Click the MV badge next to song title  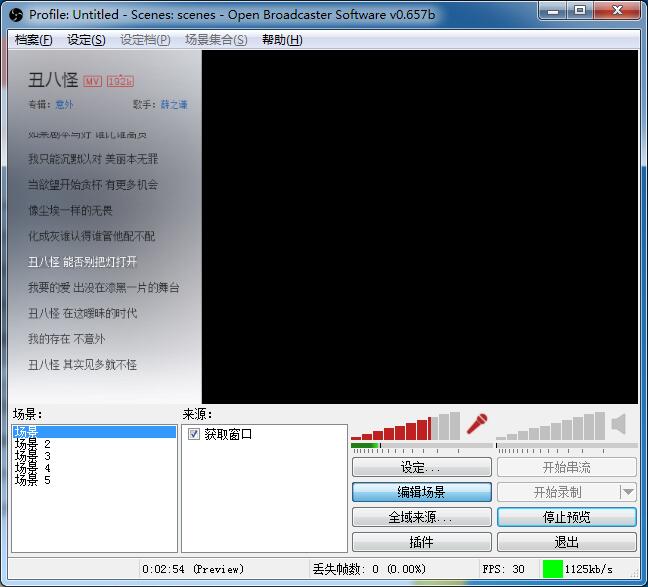click(x=92, y=81)
